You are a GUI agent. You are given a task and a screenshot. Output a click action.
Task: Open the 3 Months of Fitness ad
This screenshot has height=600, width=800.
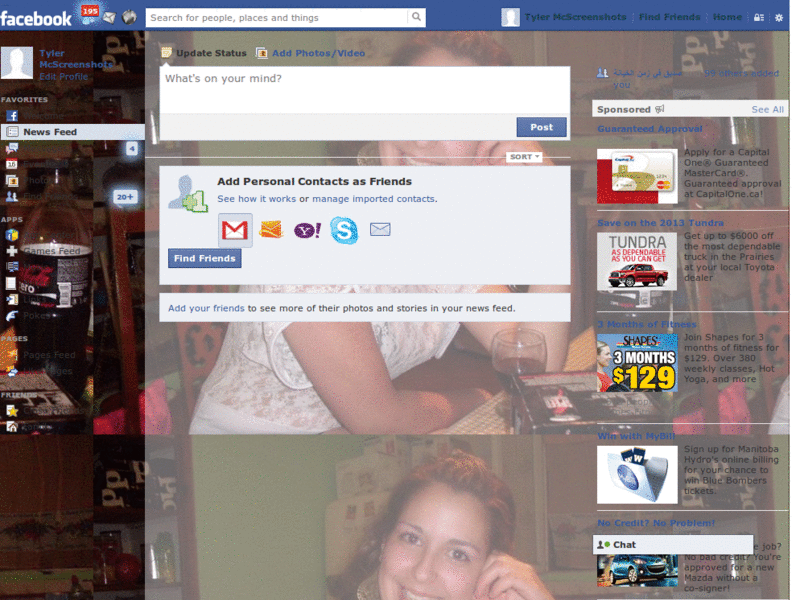pos(647,324)
